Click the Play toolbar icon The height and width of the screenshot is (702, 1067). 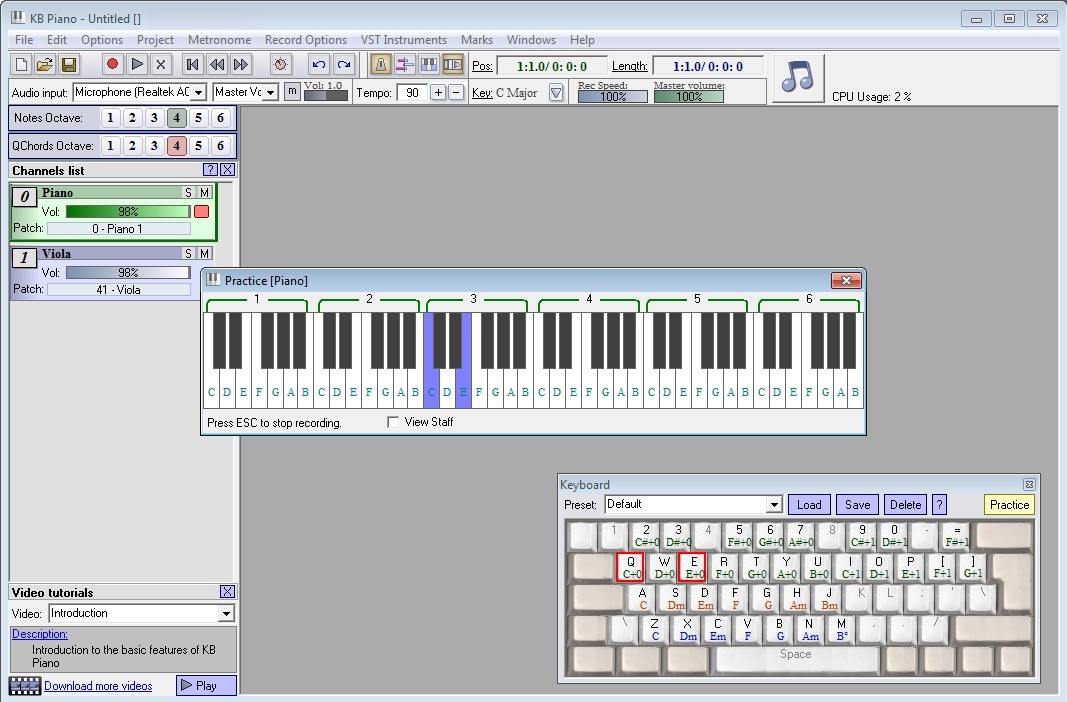(x=137, y=64)
